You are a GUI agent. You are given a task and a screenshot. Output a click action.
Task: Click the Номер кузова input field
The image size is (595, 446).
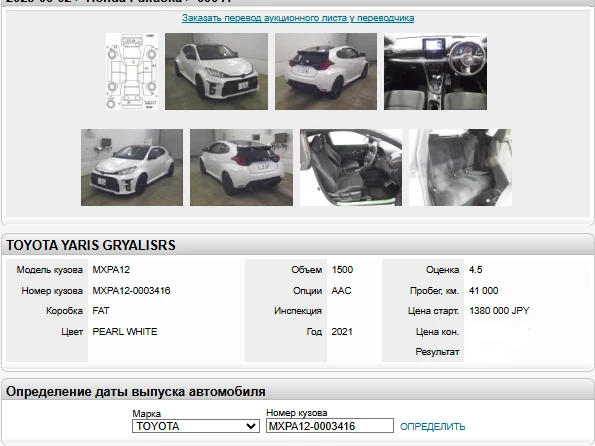(330, 426)
